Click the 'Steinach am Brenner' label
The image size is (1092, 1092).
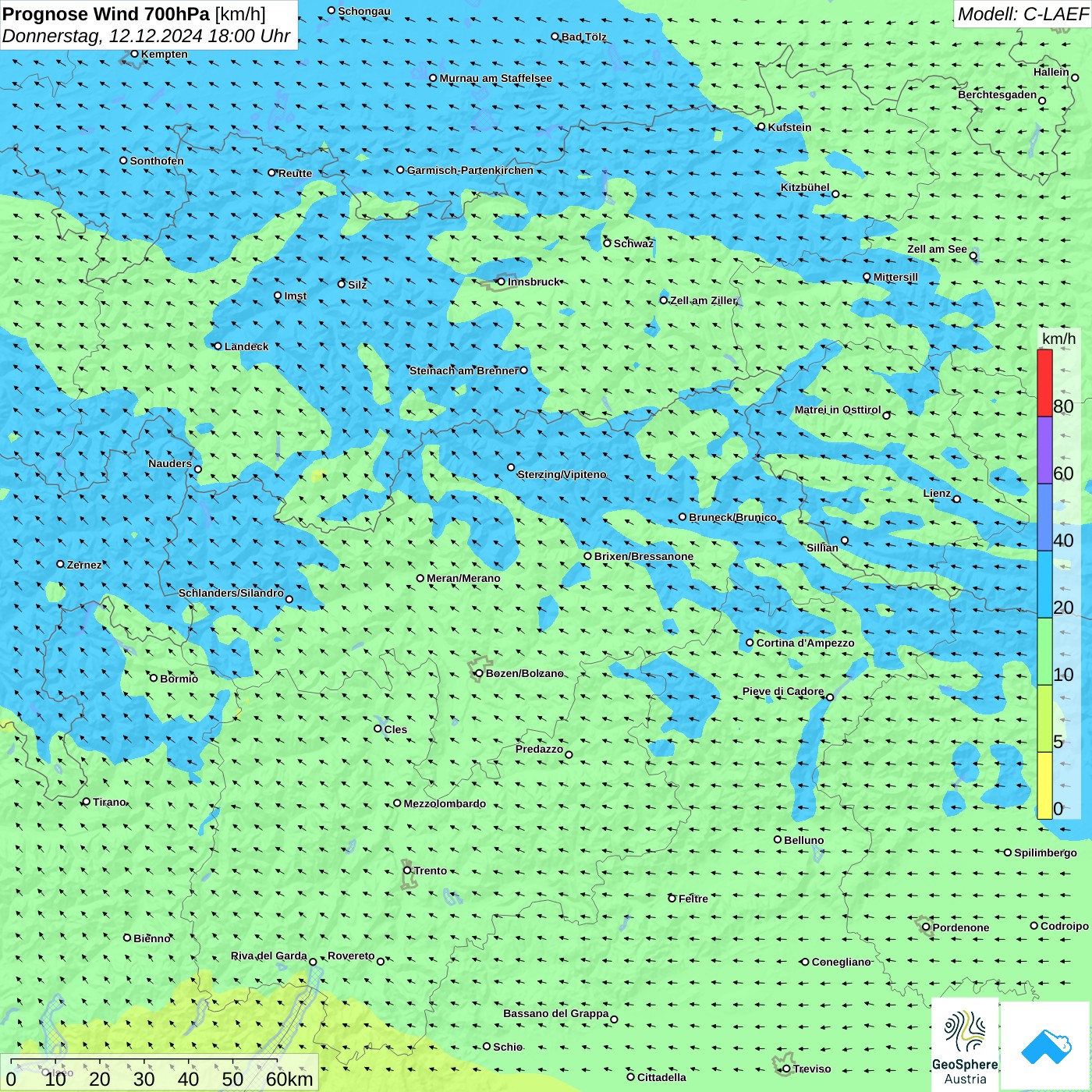click(463, 370)
